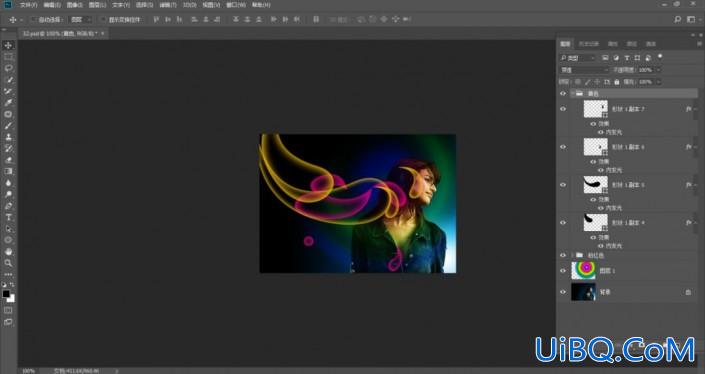The width and height of the screenshot is (705, 374).
Task: Select the Hand tool
Action: click(8, 252)
